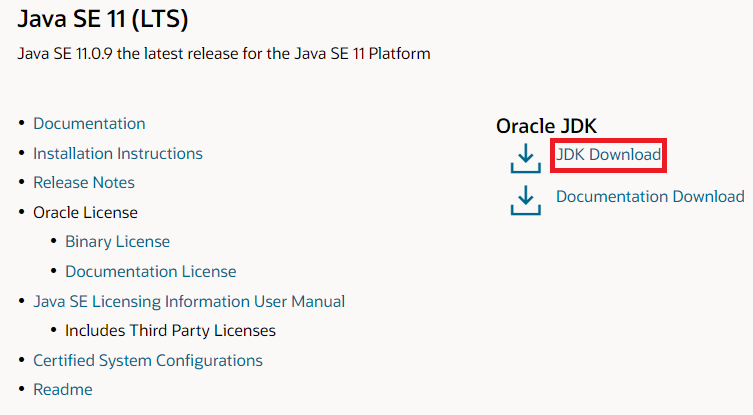Screen dimensions: 753x415
Task: Open the JDK Download link
Action: [608, 155]
